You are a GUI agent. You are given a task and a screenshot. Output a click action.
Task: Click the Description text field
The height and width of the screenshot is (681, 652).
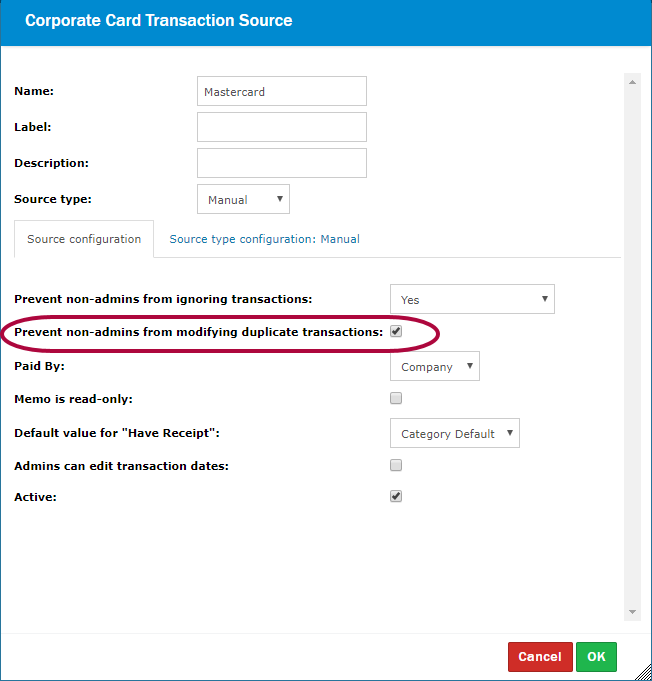282,163
